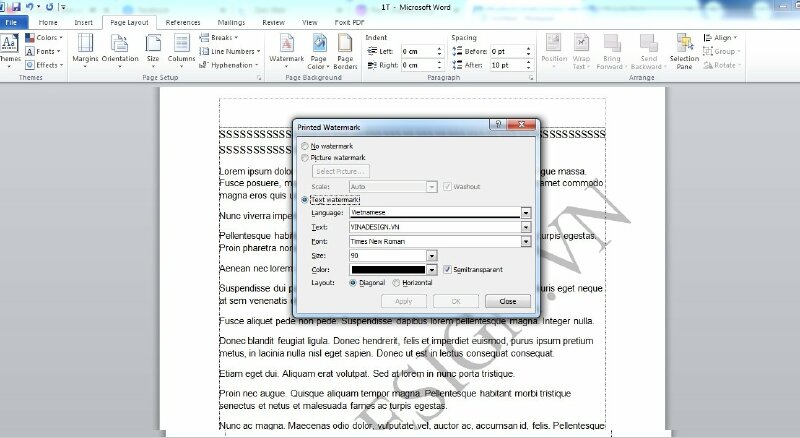
Task: Open Paragraph dialog launcher
Action: [531, 78]
